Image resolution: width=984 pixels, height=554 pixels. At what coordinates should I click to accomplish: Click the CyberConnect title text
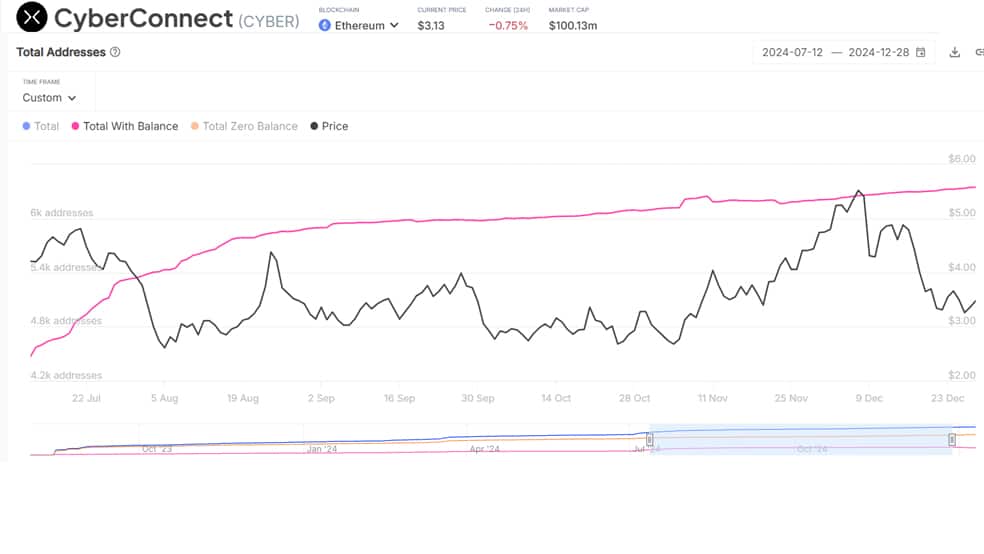coord(144,18)
